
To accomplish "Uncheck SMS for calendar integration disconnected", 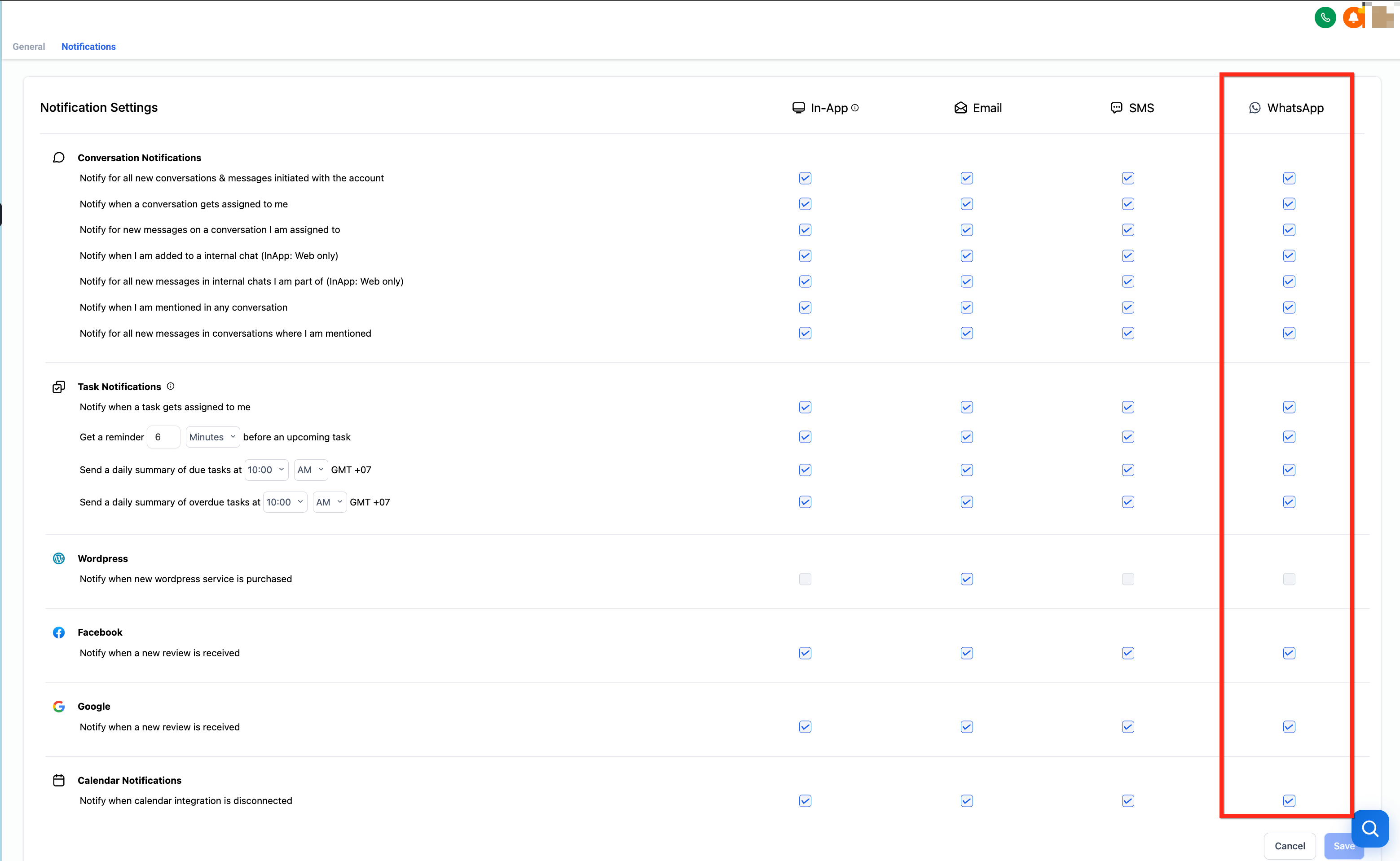I will click(x=1128, y=801).
